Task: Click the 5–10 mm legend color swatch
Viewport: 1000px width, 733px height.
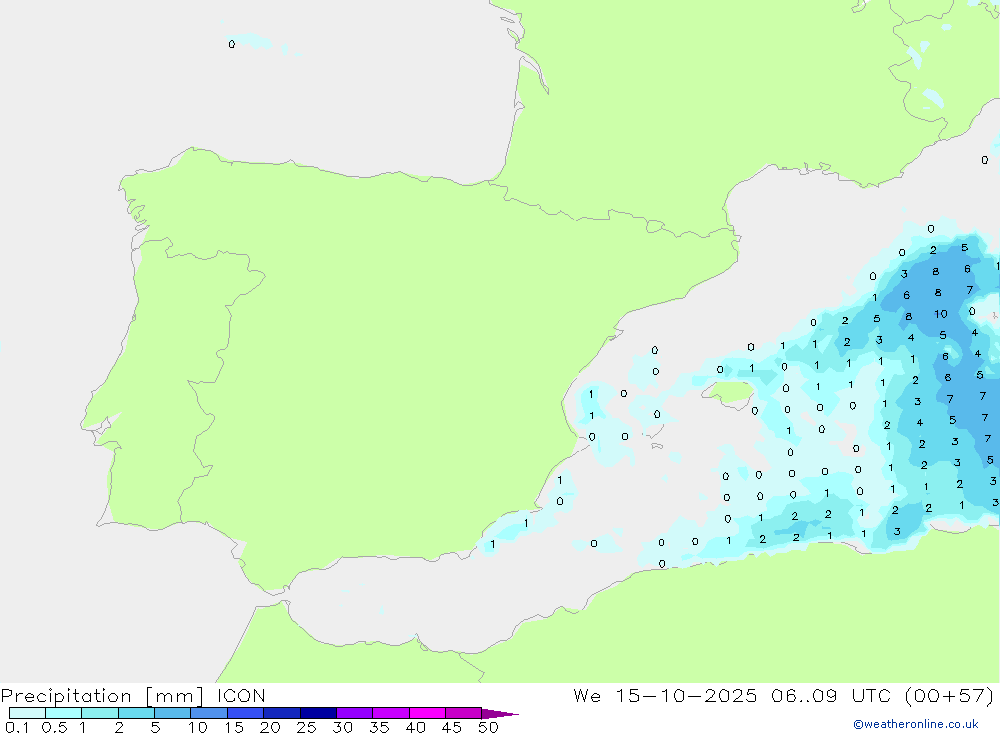Action: [x=173, y=713]
